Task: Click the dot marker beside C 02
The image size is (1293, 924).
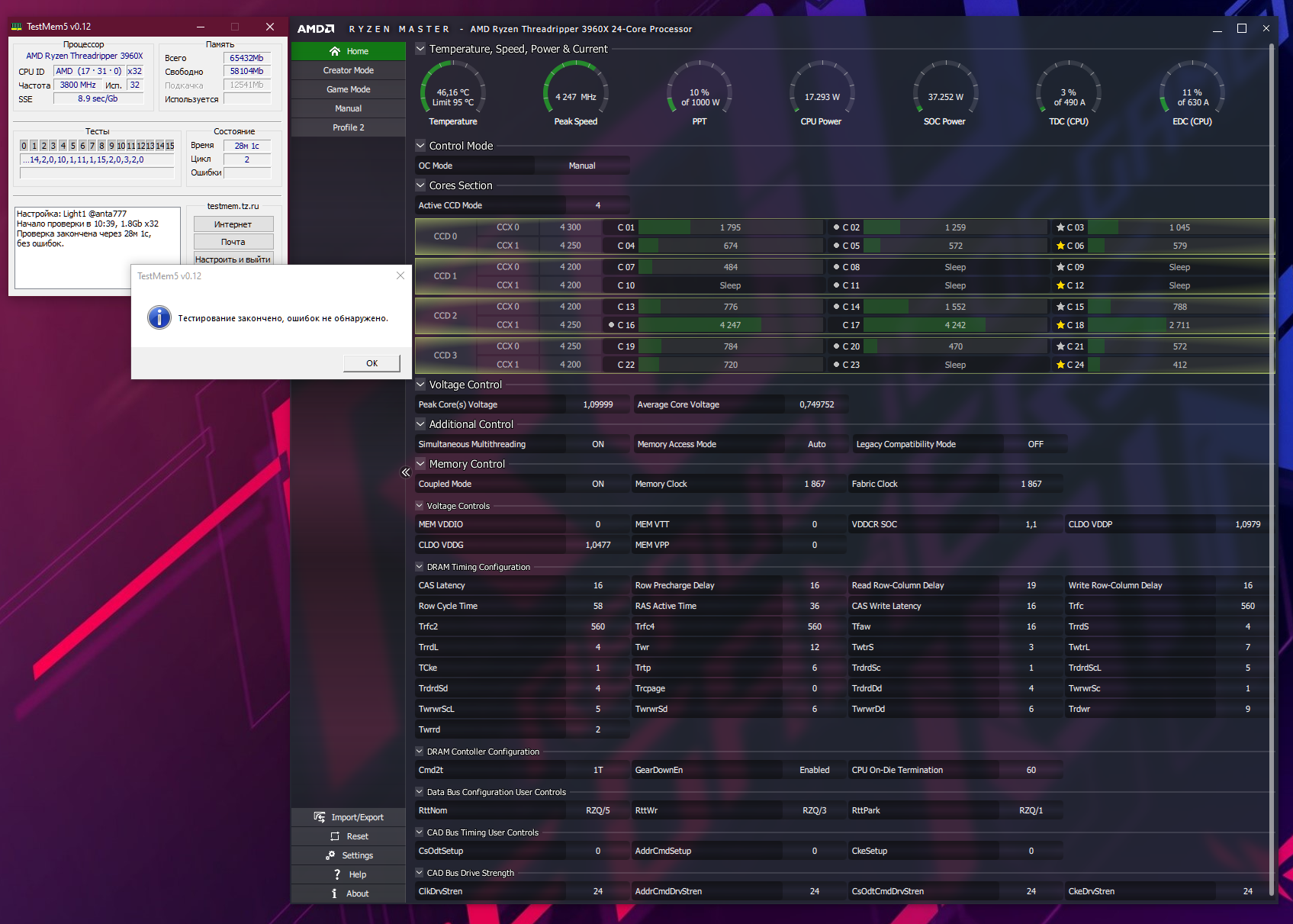Action: pos(836,227)
